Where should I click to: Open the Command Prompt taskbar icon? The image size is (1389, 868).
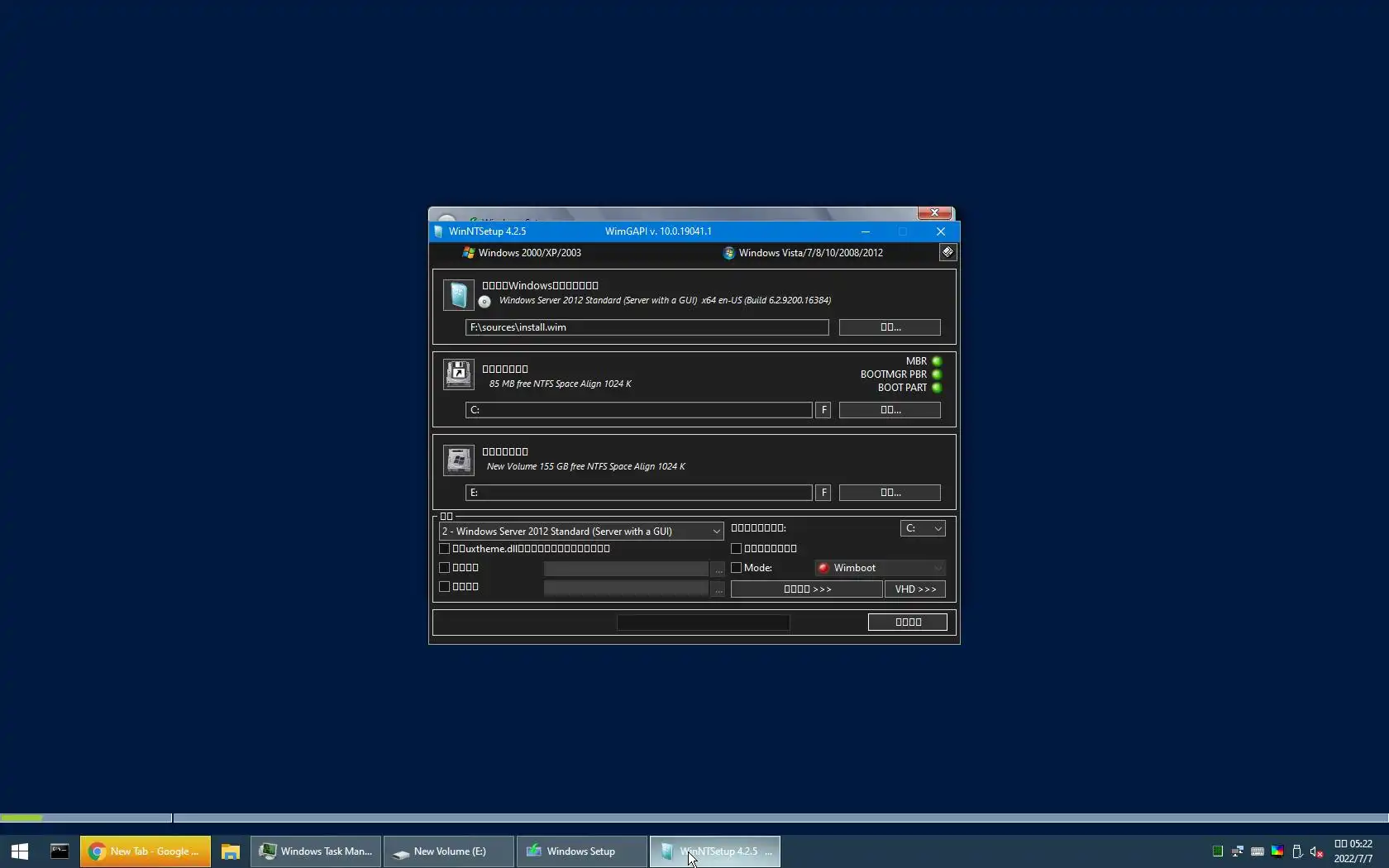[x=60, y=851]
